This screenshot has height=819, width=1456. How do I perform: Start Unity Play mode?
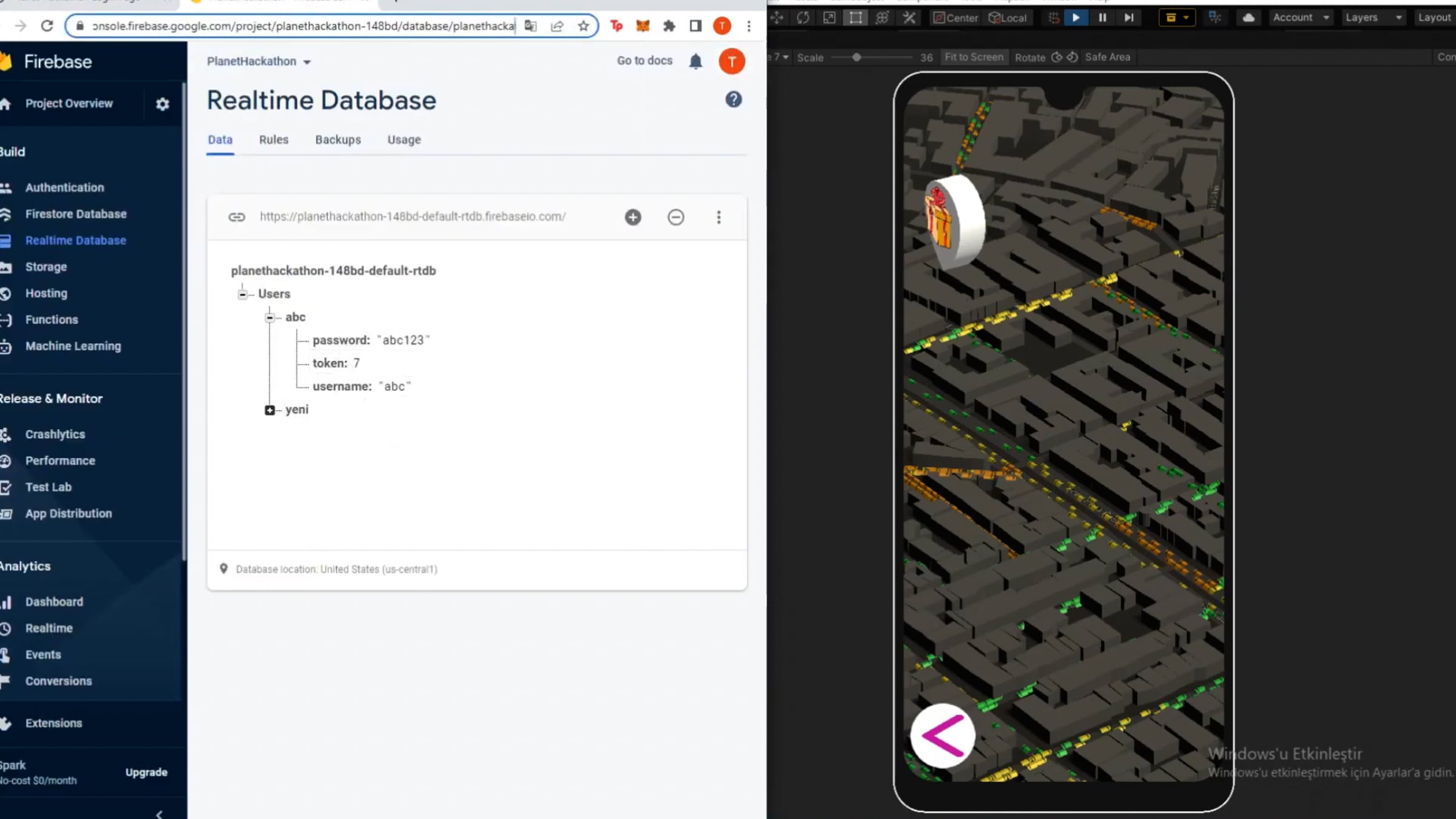(1076, 18)
